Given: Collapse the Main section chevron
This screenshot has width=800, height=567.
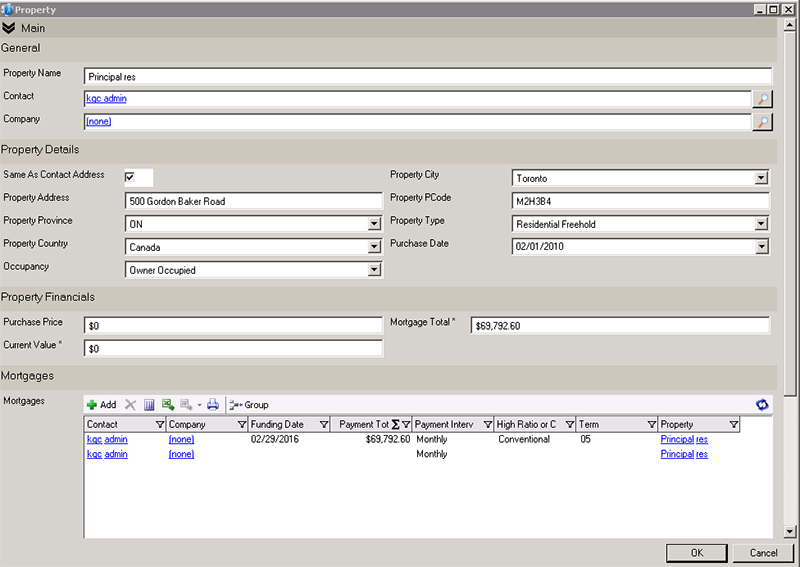Looking at the screenshot, I should [9, 28].
